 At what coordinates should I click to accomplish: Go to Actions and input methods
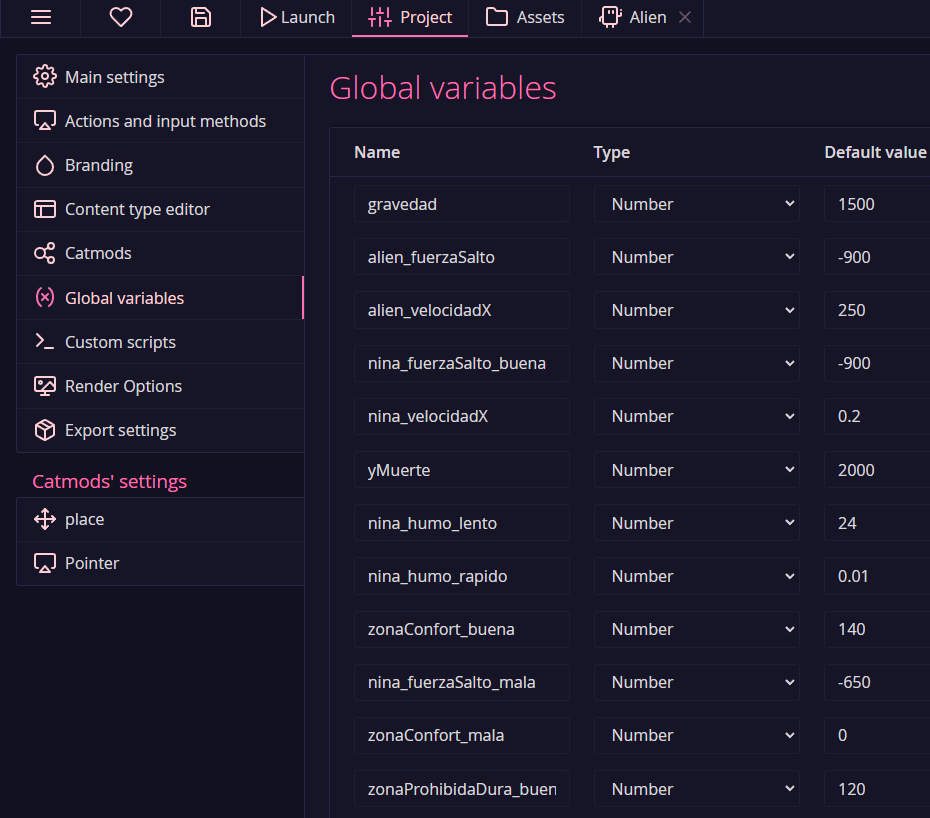pos(165,121)
